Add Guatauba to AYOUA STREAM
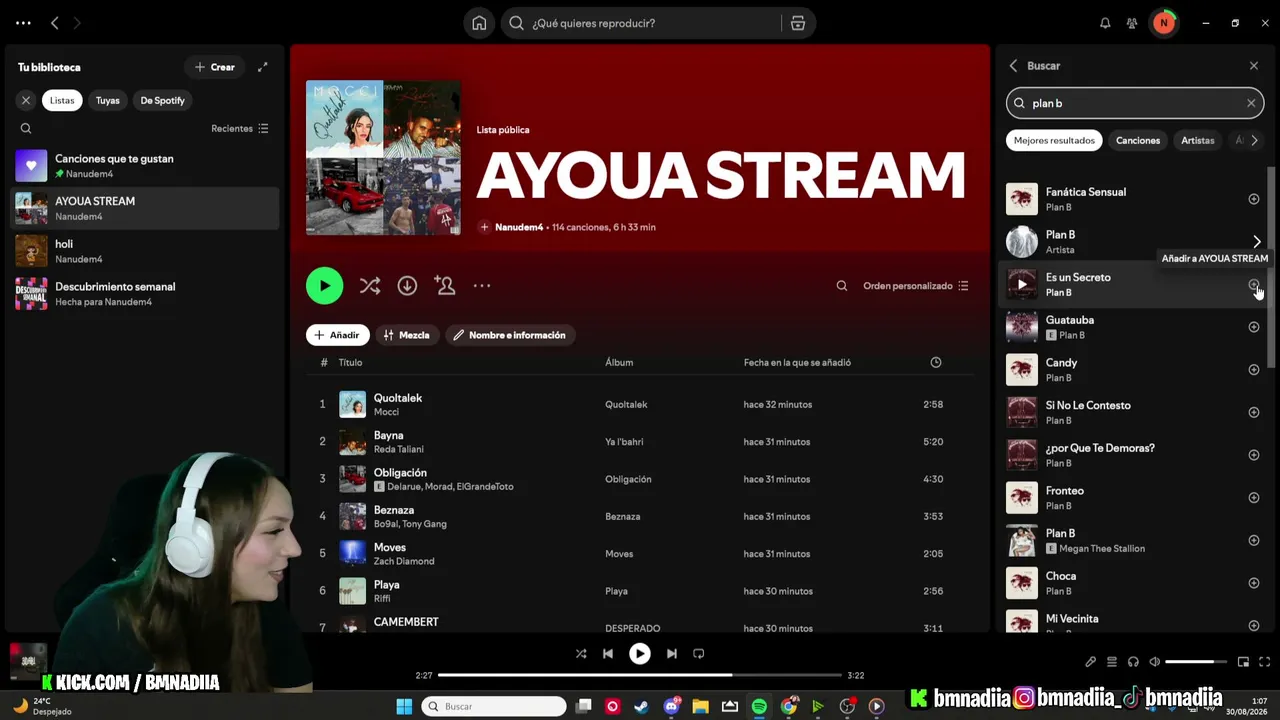 (x=1254, y=327)
